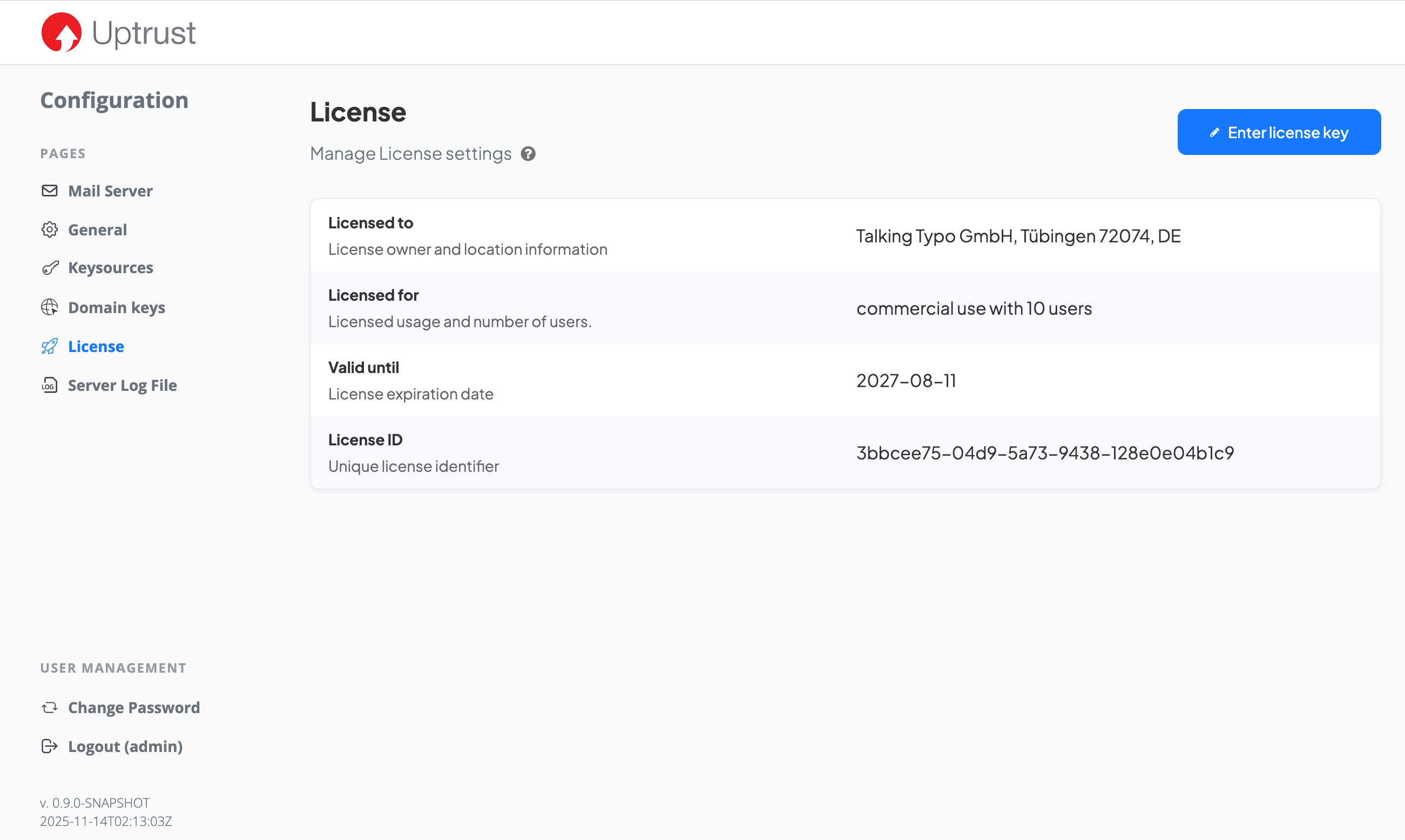This screenshot has width=1405, height=840.
Task: Click the License ID value text
Action: pyautogui.click(x=1044, y=453)
